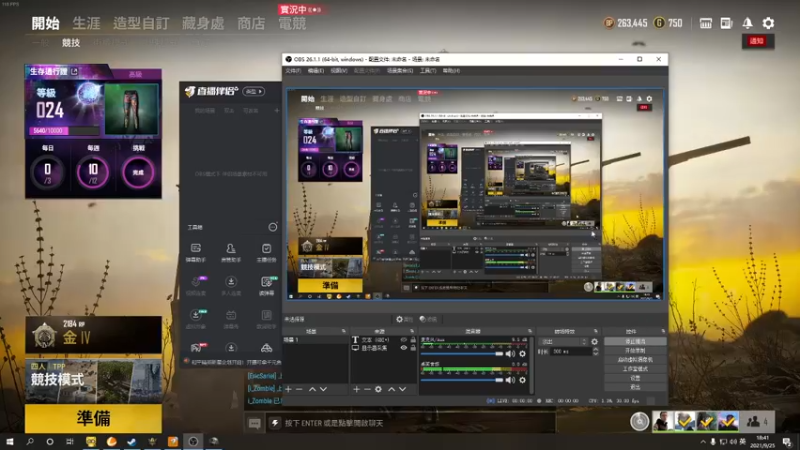Move selected scene down in OBS
This screenshot has width=800, height=450.
tap(323, 389)
